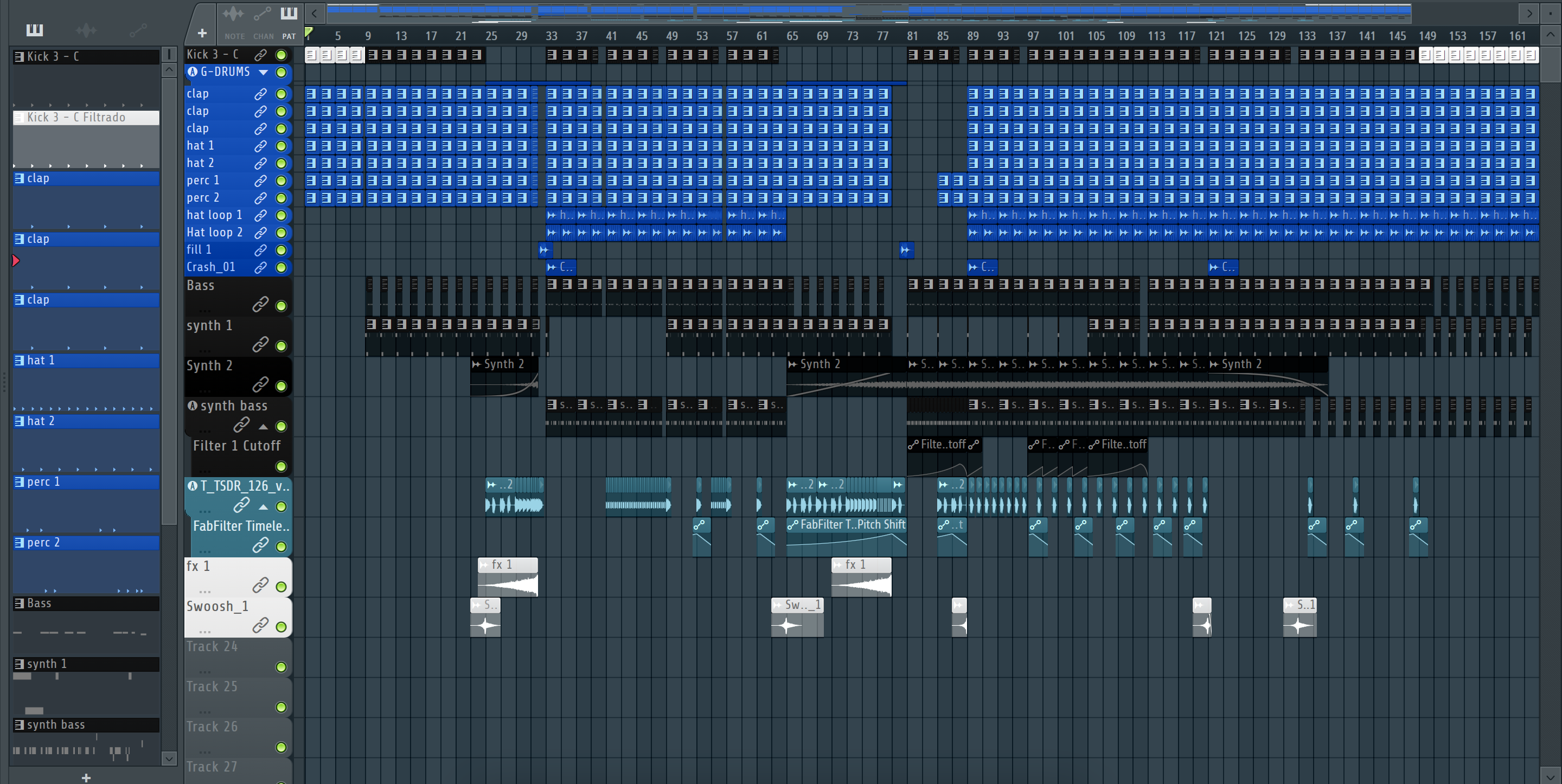The height and width of the screenshot is (784, 1562).
Task: Mute the Filter 1 Cutoff track
Action: coord(281,466)
